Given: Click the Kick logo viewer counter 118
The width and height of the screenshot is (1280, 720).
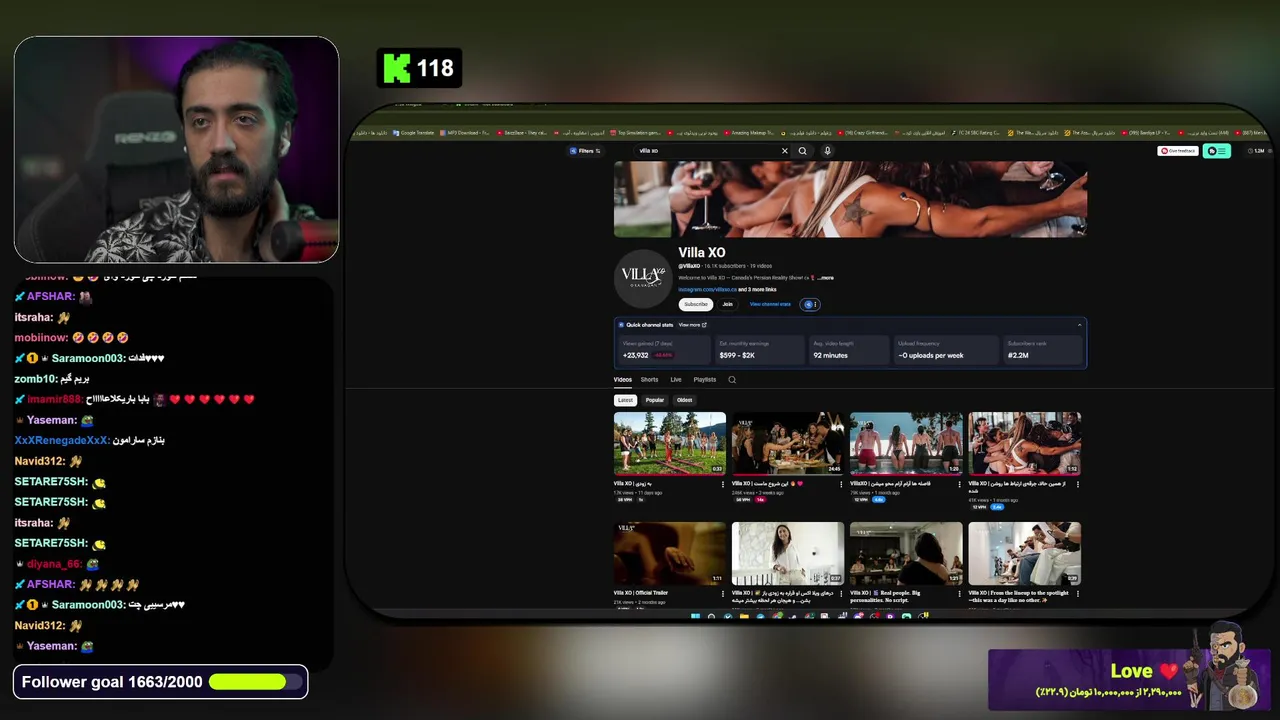Looking at the screenshot, I should tap(419, 68).
